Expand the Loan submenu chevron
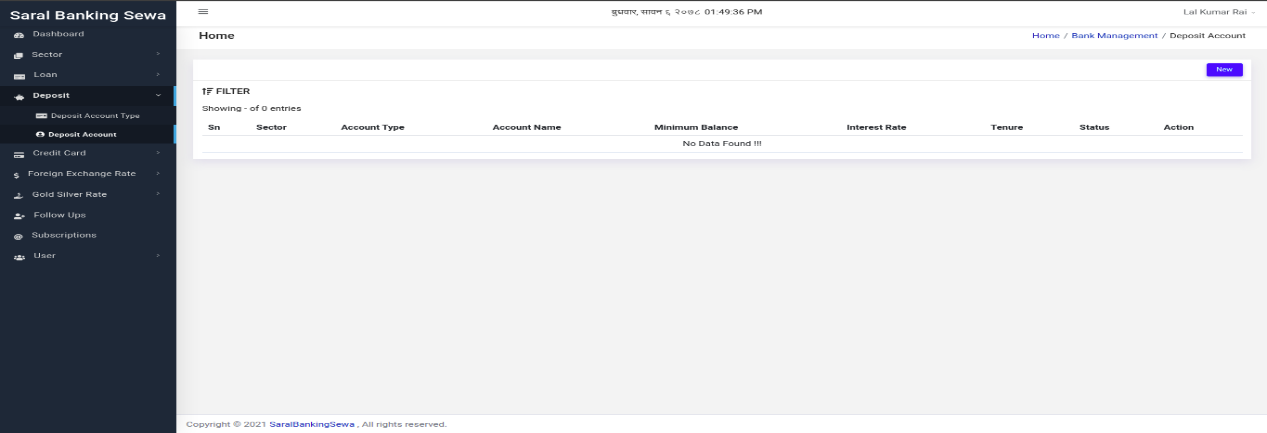This screenshot has width=1267, height=433. [x=158, y=74]
